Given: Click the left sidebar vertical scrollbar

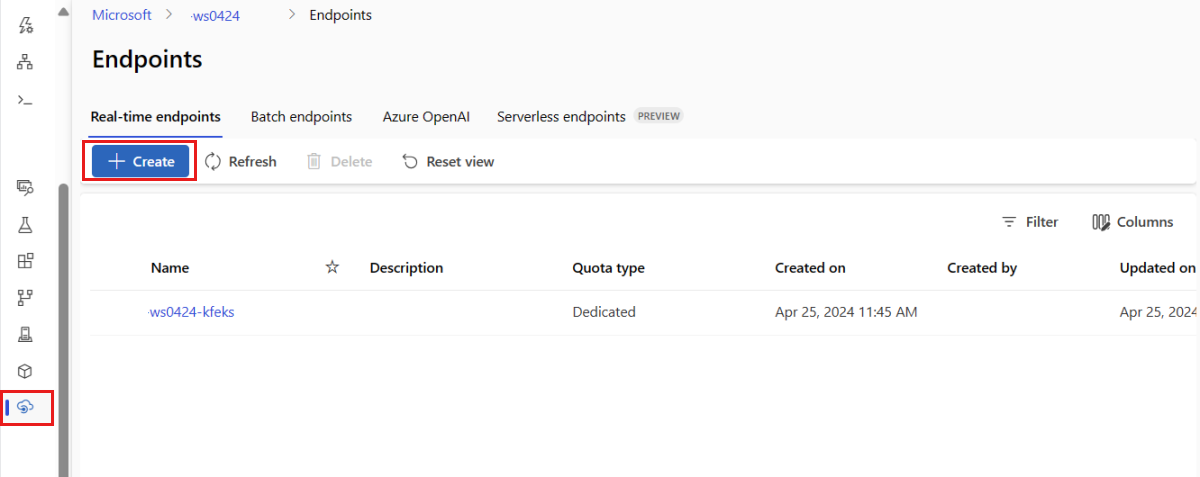Looking at the screenshot, I should 63,320.
